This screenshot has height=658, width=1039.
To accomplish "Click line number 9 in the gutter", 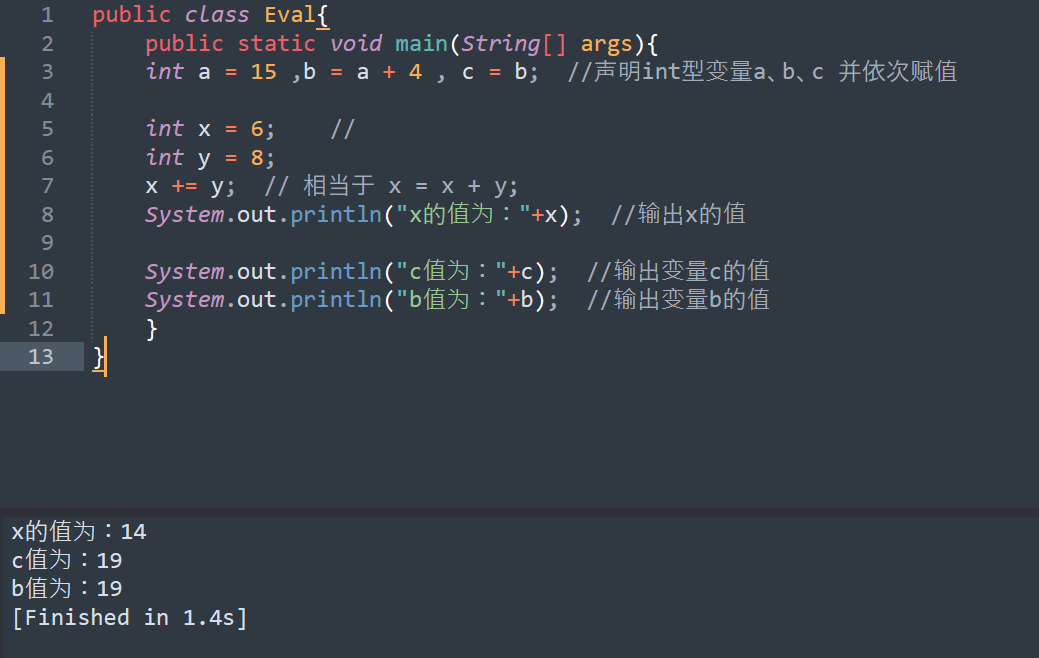I will pos(47,243).
